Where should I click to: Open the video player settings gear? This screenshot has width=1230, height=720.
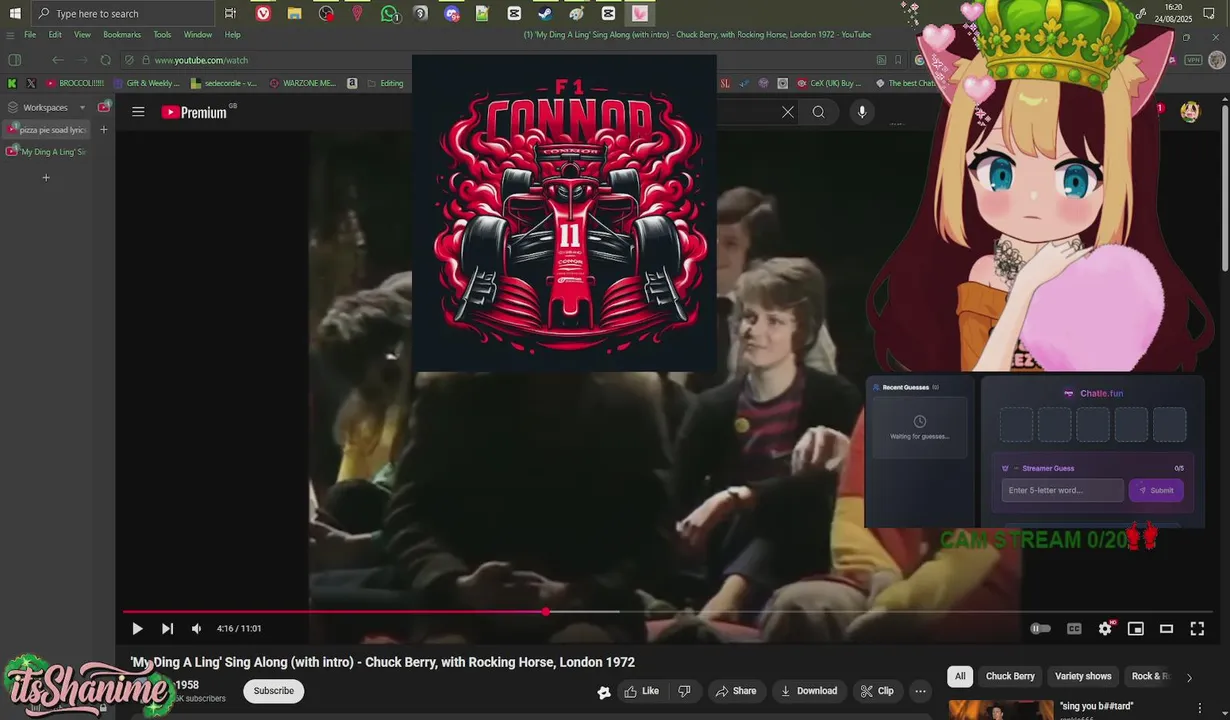click(x=1105, y=629)
